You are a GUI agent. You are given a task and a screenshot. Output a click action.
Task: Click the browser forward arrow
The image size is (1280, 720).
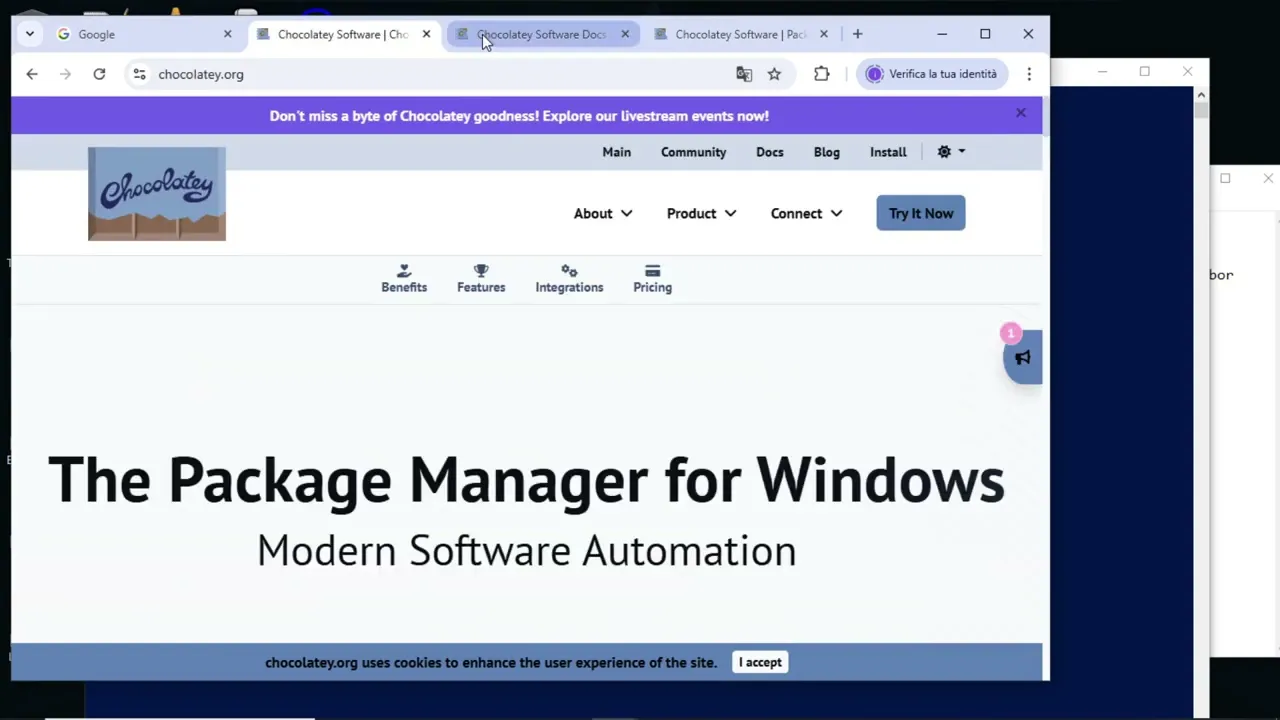(65, 74)
